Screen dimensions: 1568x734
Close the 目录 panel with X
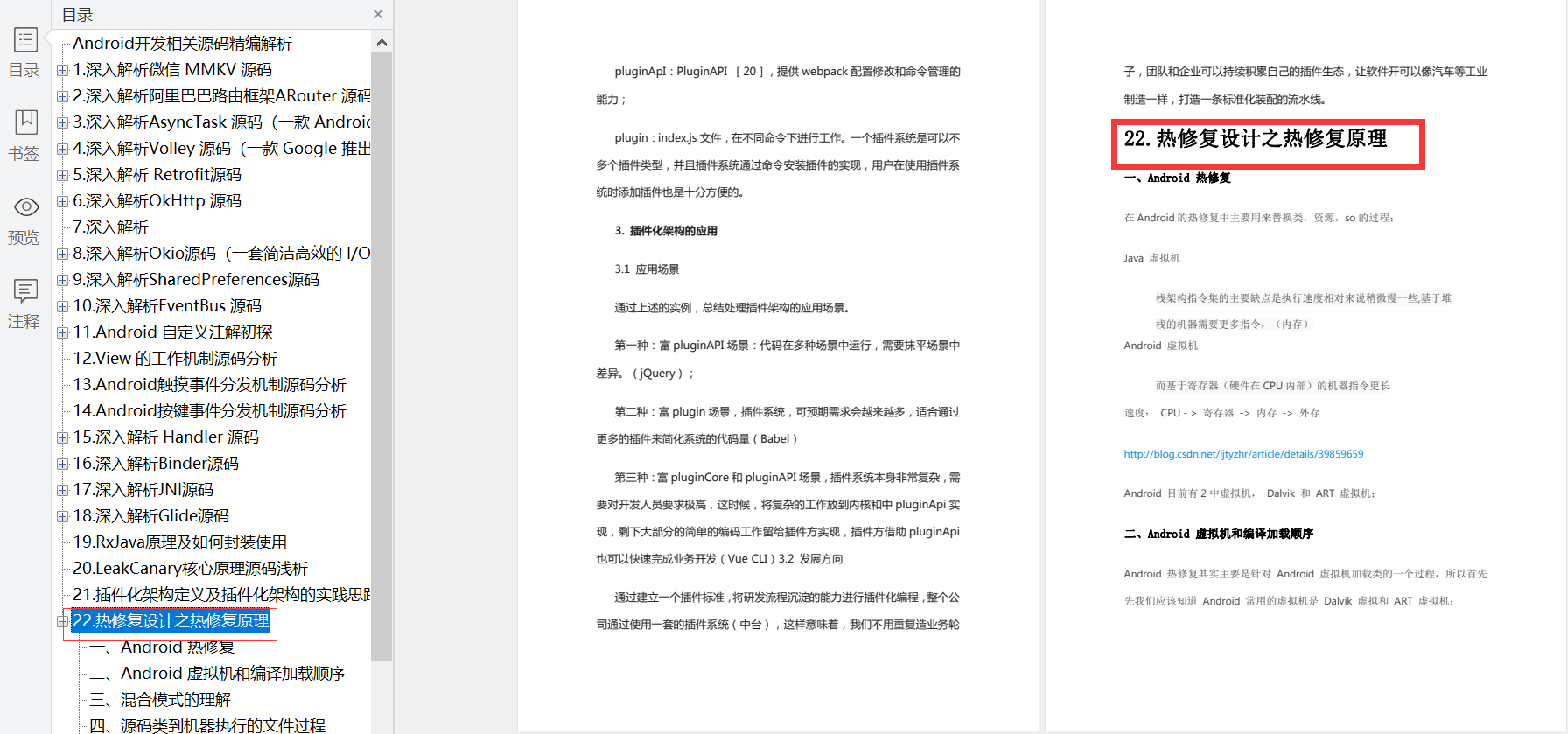(378, 14)
